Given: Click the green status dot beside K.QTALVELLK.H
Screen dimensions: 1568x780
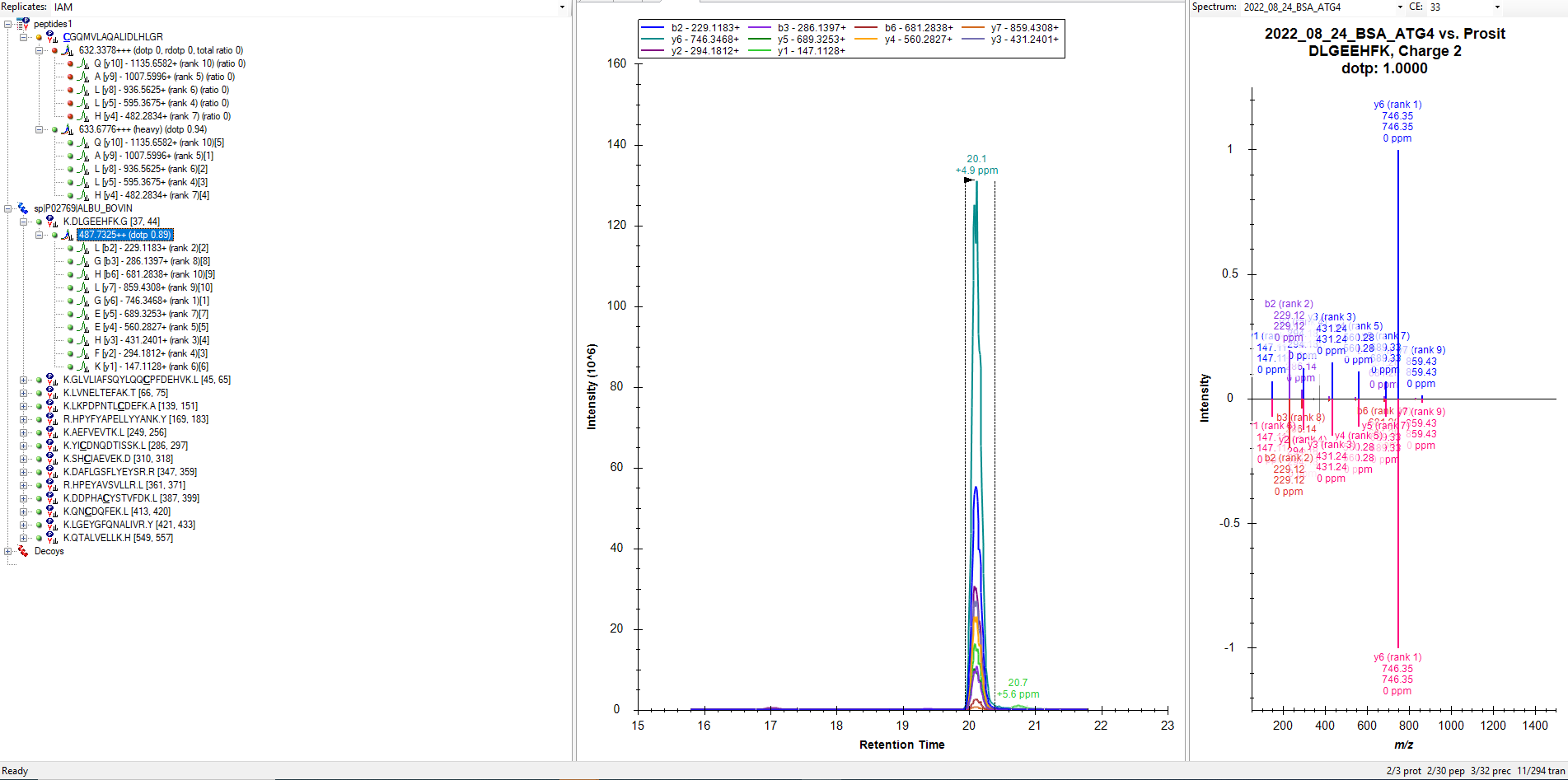Looking at the screenshot, I should pos(39,538).
